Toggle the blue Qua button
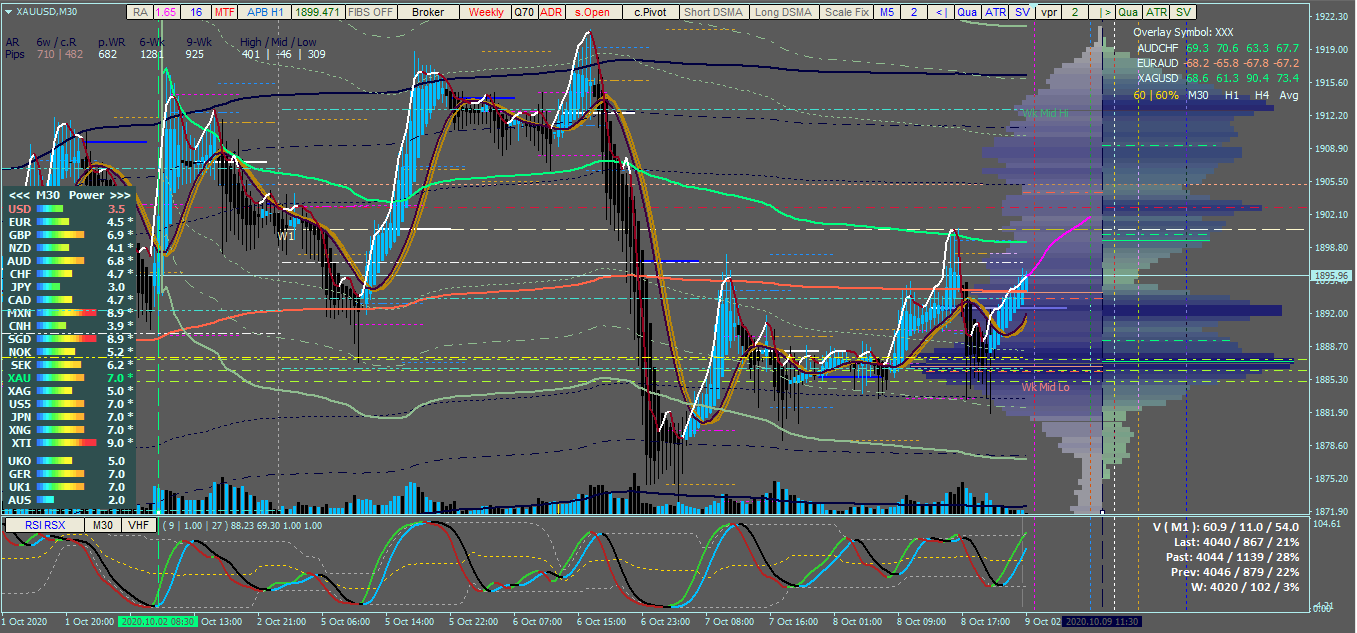This screenshot has height=633, width=1357. coord(967,12)
